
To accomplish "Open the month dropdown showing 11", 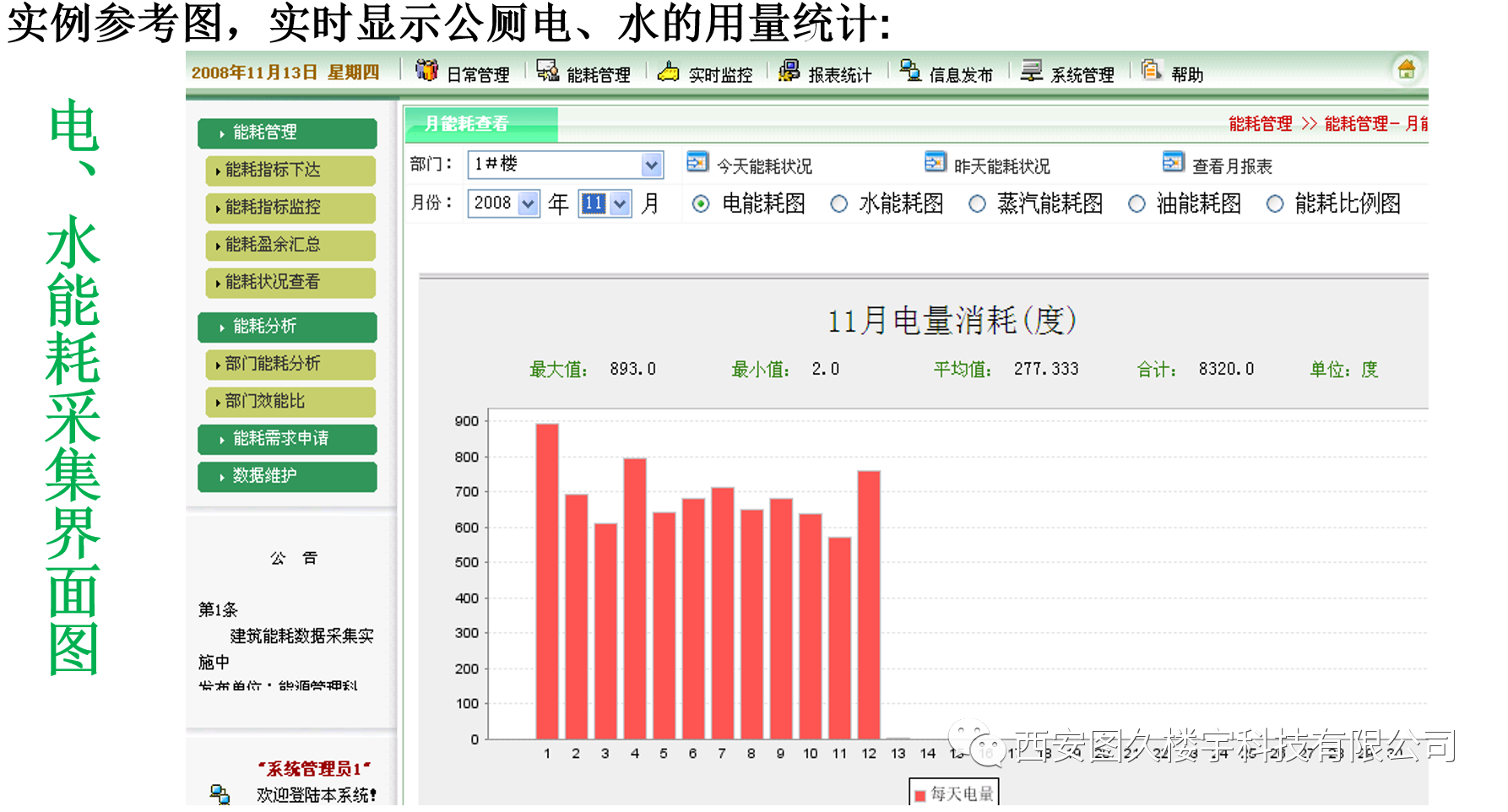I will (x=605, y=203).
